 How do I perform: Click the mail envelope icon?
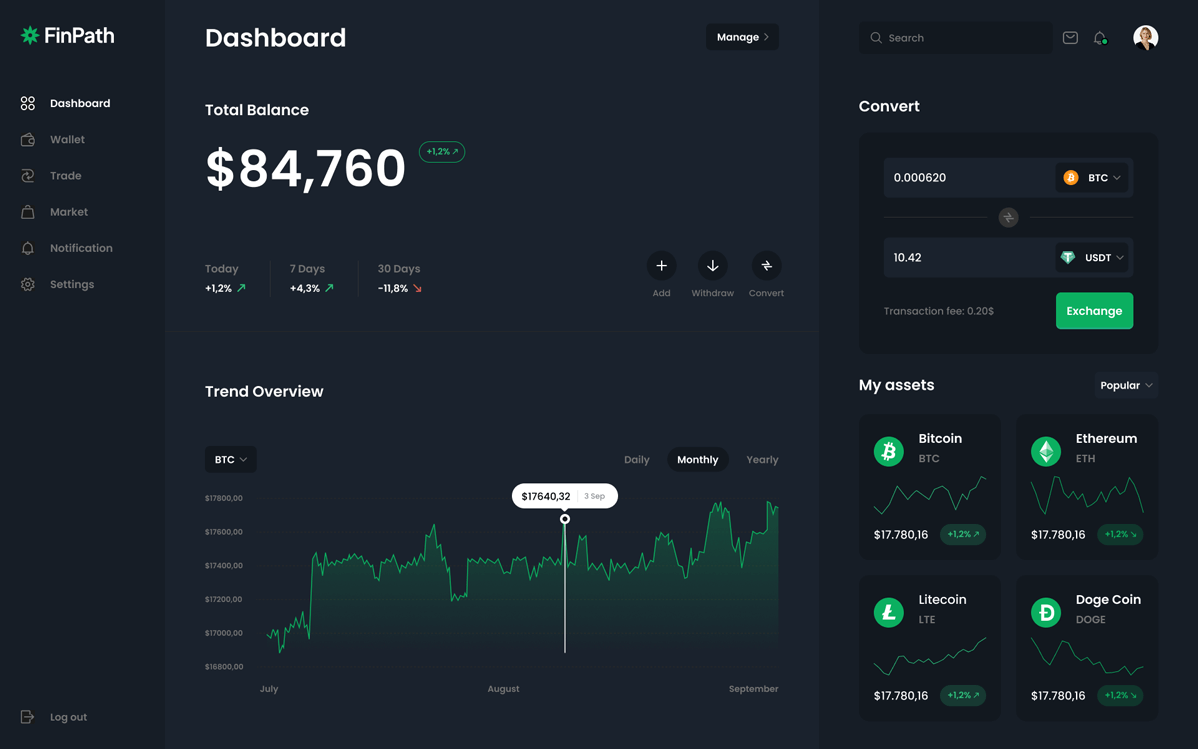click(x=1070, y=38)
